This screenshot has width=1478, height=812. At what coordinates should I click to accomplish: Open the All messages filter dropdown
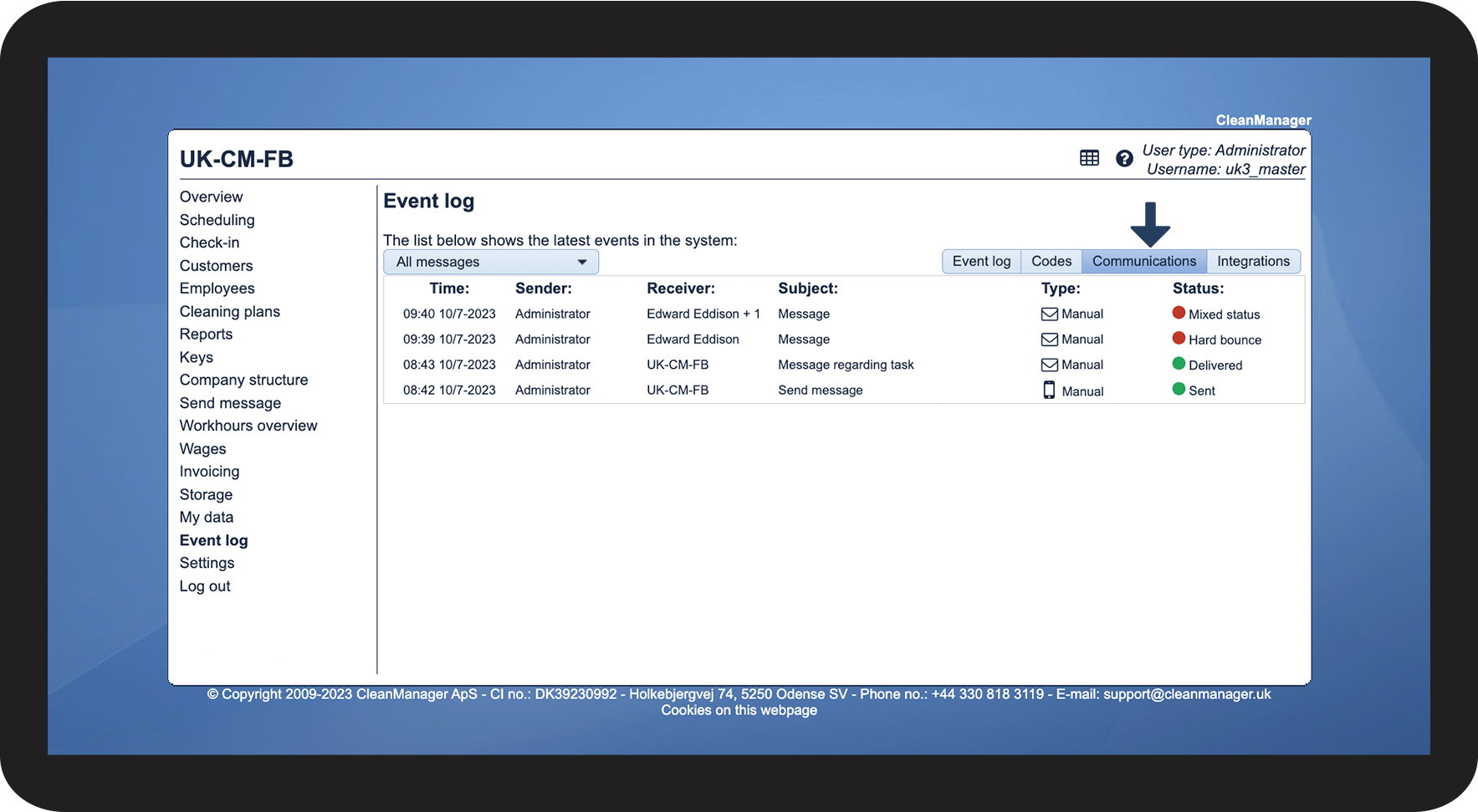(491, 262)
